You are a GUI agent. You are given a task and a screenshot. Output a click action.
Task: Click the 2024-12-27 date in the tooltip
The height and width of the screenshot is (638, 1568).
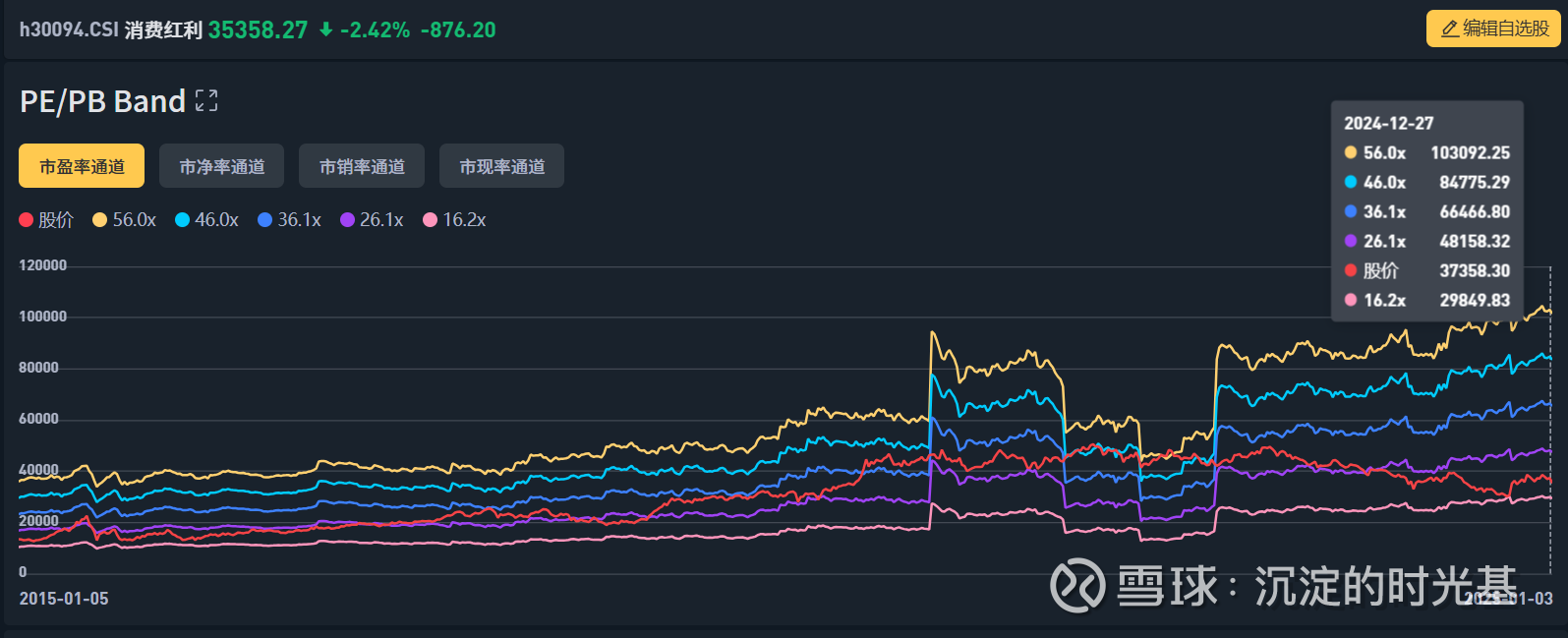[1388, 123]
